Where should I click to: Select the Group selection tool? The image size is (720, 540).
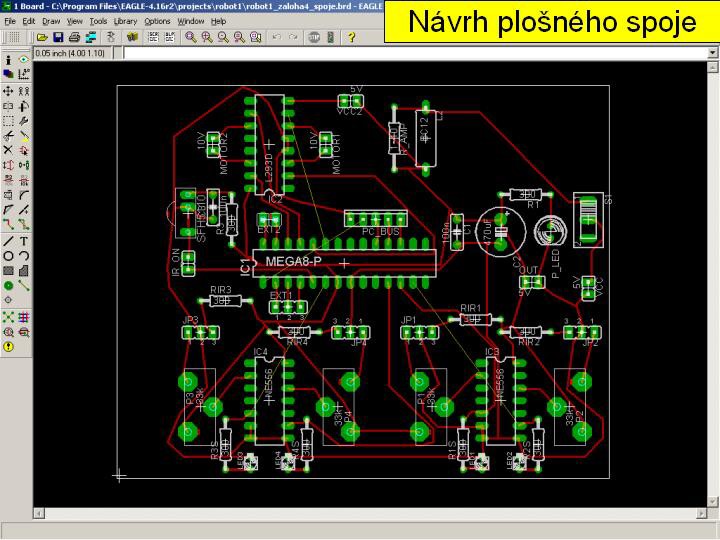[x=8, y=120]
